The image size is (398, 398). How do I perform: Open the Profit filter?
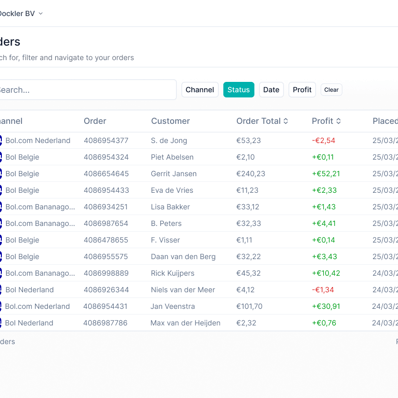[x=302, y=90]
